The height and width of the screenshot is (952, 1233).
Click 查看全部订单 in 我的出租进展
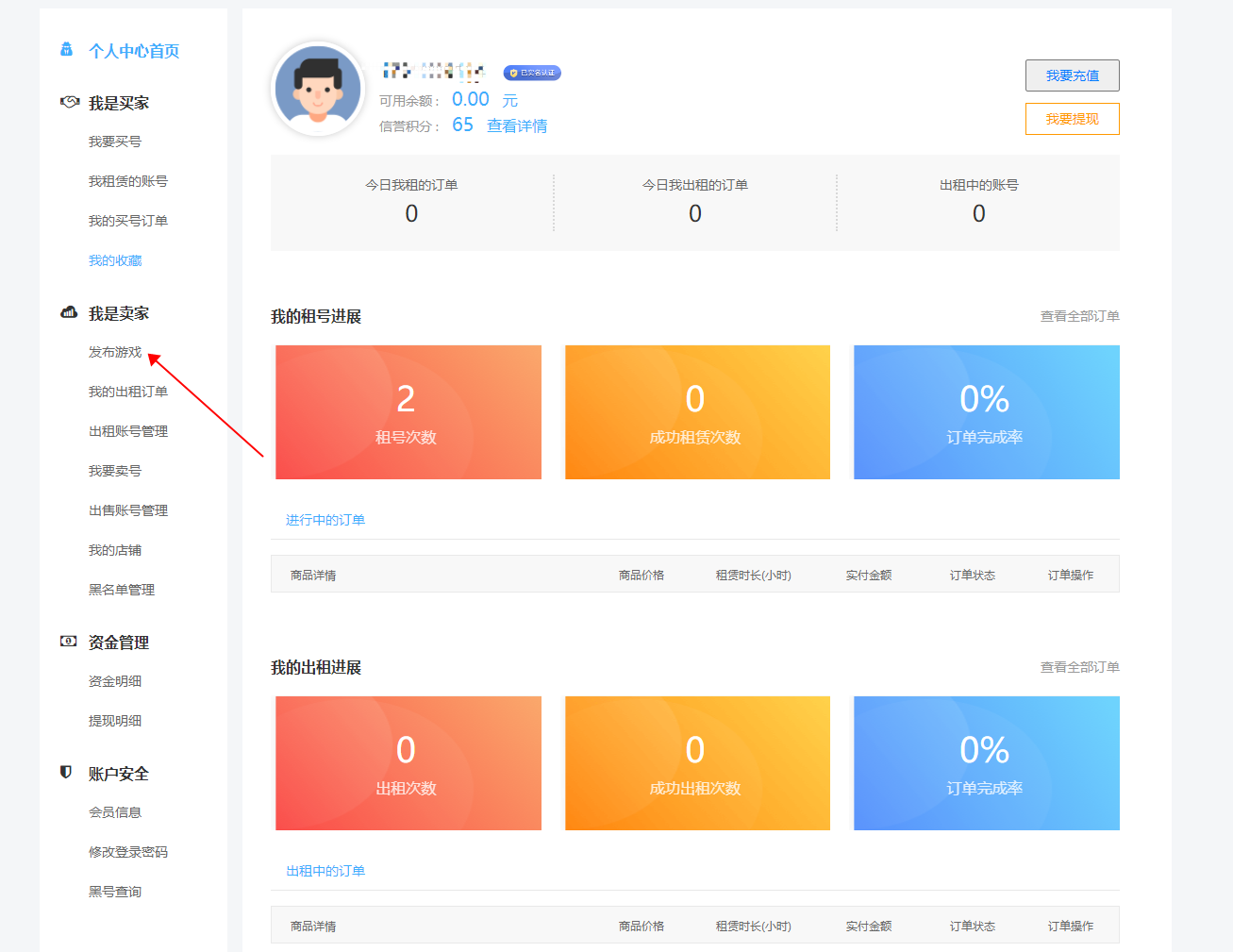[1080, 667]
